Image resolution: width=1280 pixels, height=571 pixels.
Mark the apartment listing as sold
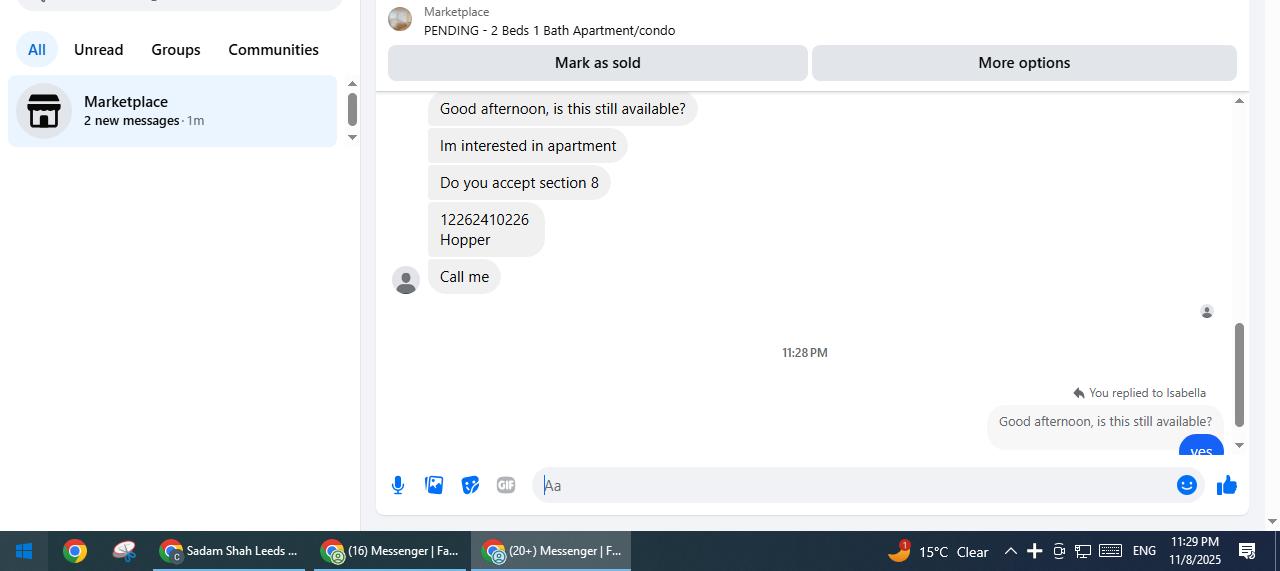[598, 63]
